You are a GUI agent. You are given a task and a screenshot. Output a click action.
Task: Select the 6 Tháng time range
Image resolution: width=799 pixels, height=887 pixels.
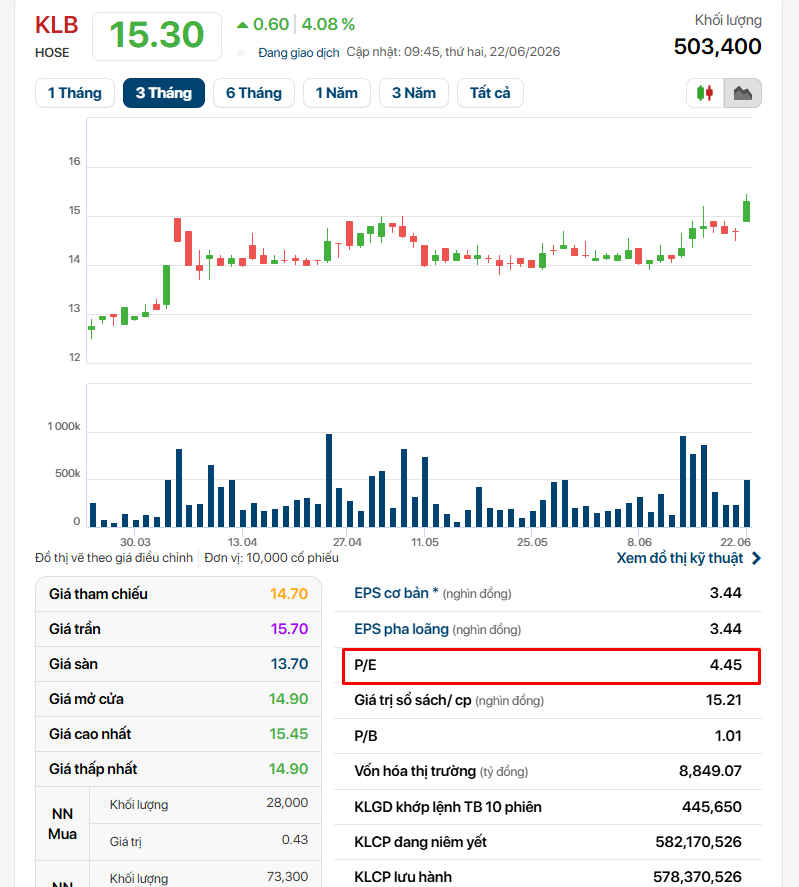pyautogui.click(x=254, y=93)
